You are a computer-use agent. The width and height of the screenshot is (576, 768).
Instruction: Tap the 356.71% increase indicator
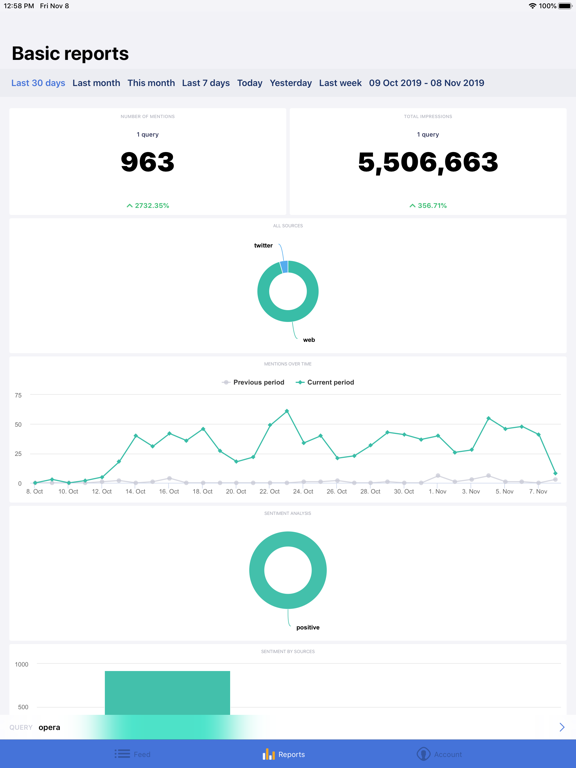(428, 206)
